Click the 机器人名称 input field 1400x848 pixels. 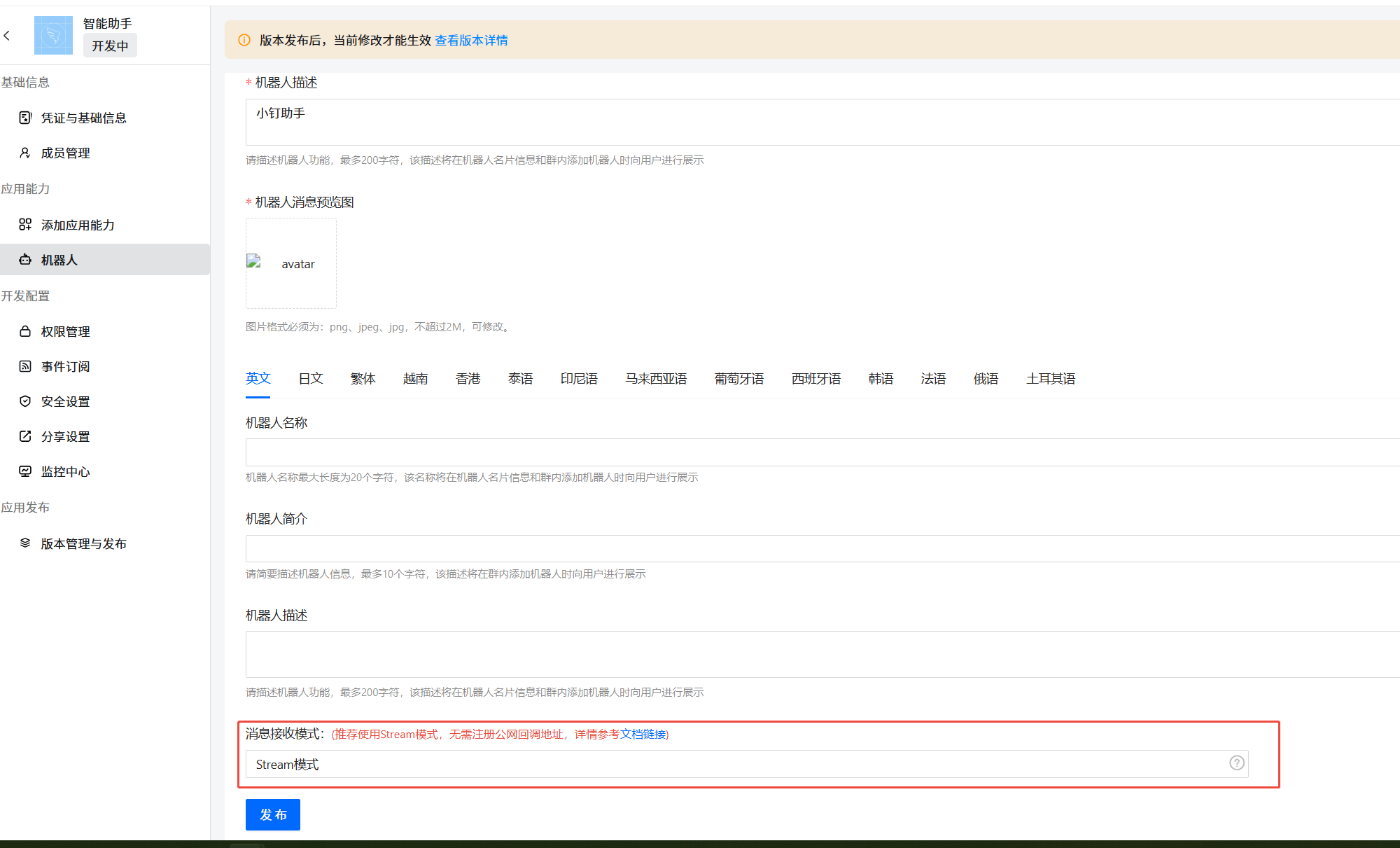coord(819,452)
